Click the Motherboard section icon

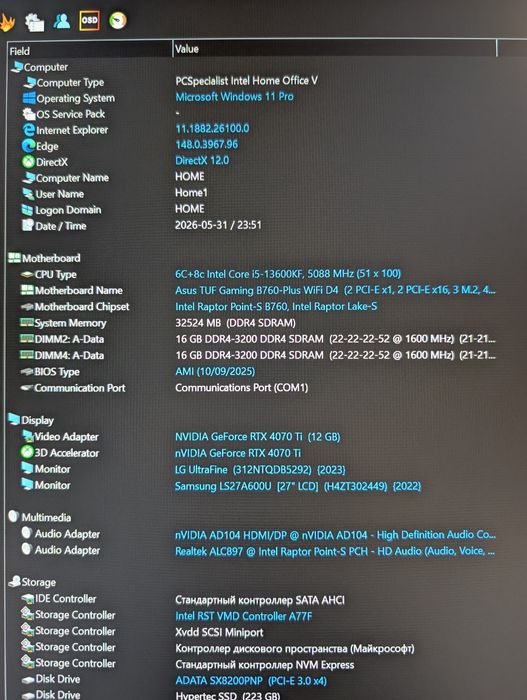click(14, 258)
